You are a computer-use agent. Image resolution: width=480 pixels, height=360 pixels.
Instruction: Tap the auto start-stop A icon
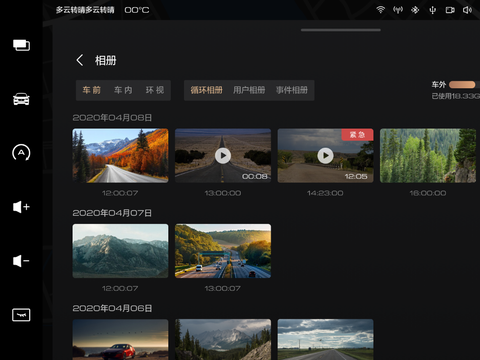[21, 153]
